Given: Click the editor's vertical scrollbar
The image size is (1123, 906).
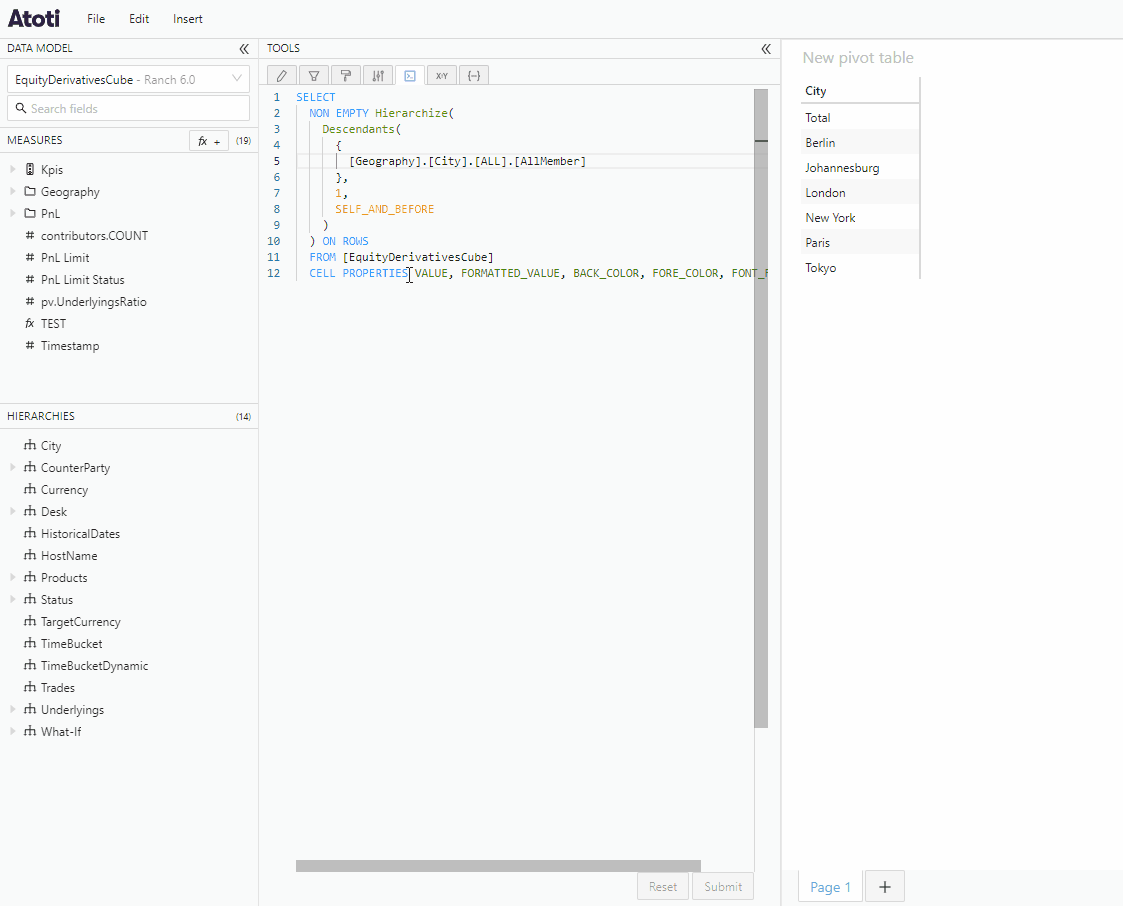Looking at the screenshot, I should pyautogui.click(x=761, y=408).
